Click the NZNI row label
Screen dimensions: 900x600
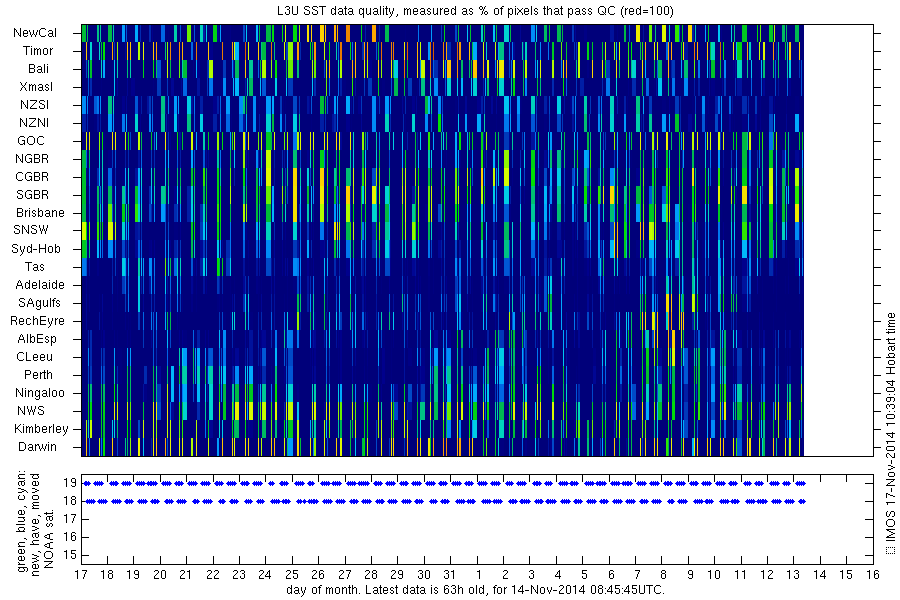[x=34, y=123]
